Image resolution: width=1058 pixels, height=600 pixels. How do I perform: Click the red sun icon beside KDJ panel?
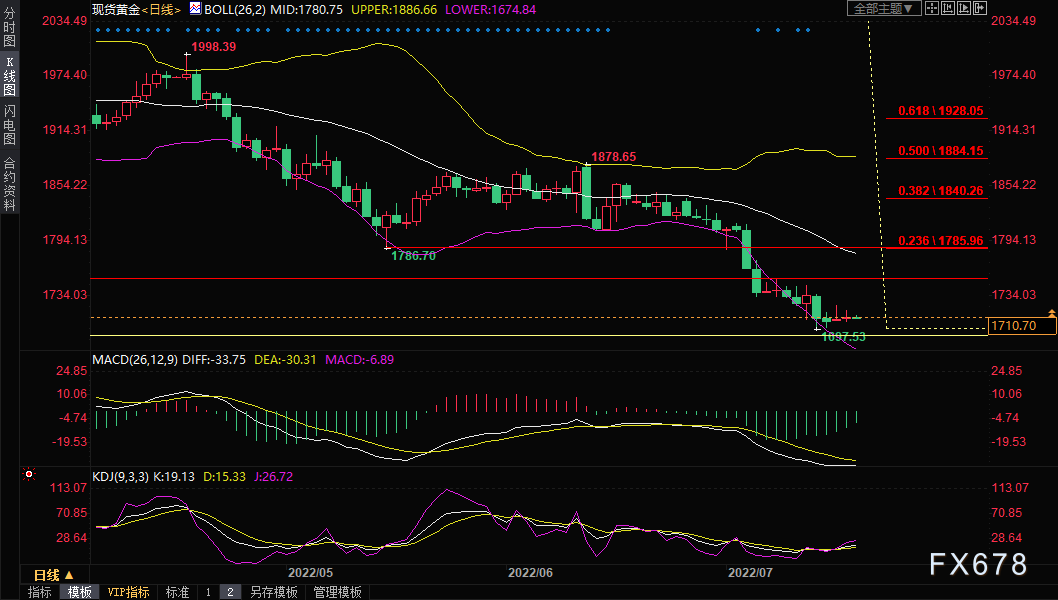(29, 474)
